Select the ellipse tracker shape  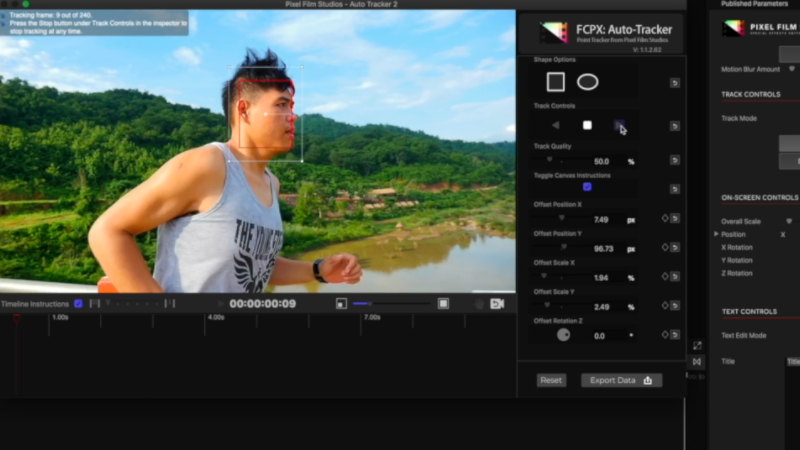587,82
